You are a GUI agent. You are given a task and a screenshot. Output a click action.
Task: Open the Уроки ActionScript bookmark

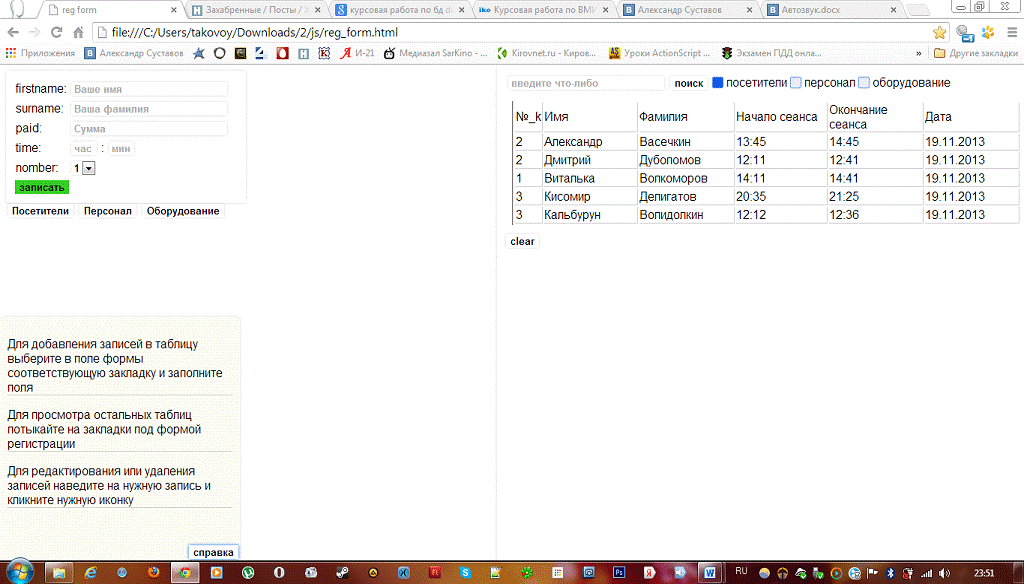click(x=659, y=53)
